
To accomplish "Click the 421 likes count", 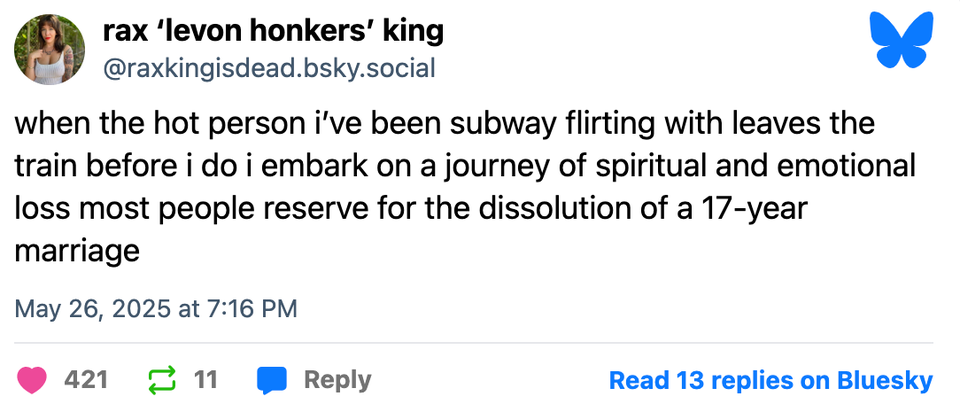I will 86,380.
